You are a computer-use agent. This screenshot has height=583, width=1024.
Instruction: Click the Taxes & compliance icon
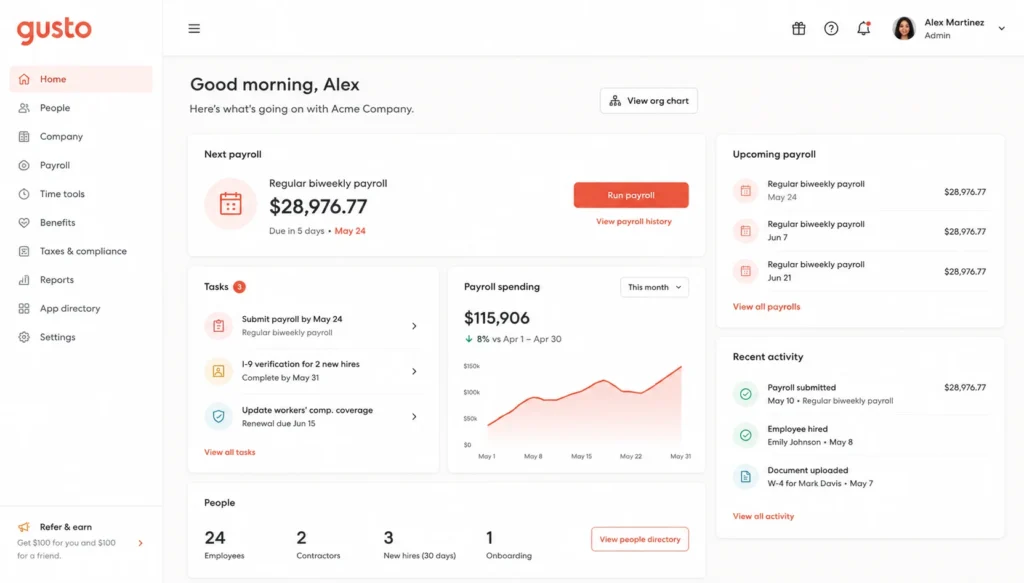tap(24, 251)
